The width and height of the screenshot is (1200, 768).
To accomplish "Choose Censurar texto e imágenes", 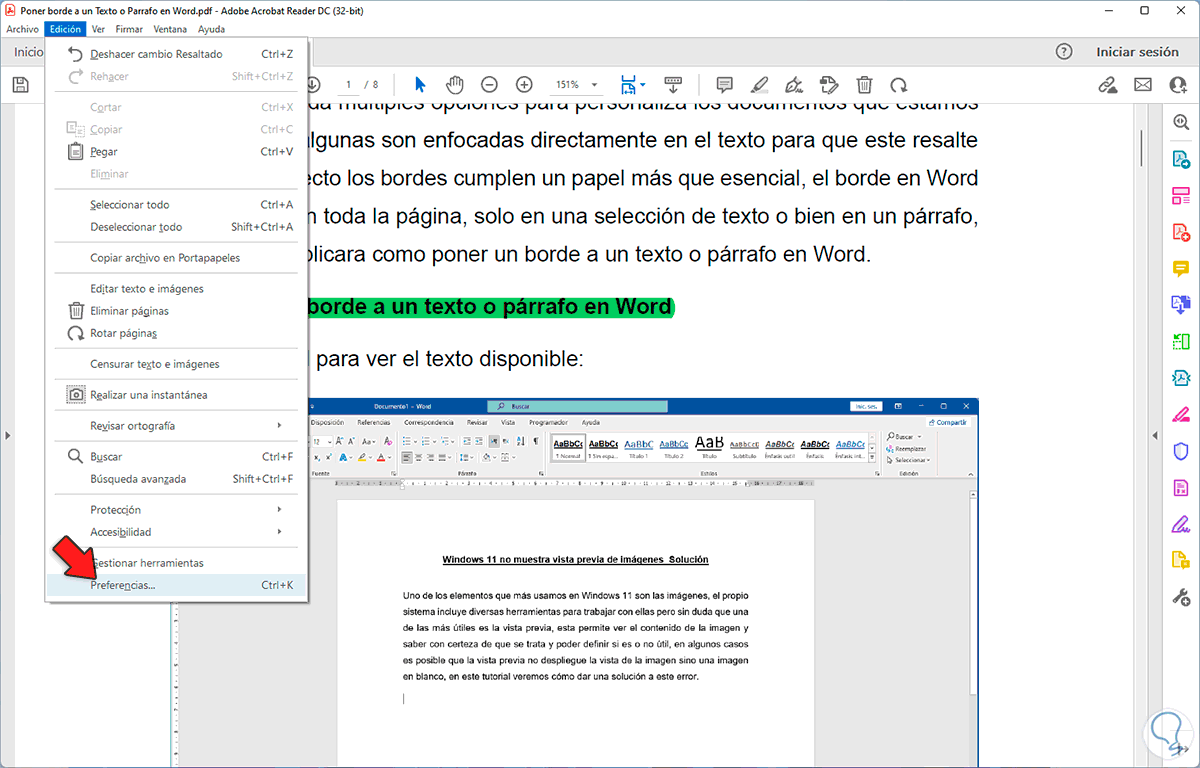I will (176, 364).
